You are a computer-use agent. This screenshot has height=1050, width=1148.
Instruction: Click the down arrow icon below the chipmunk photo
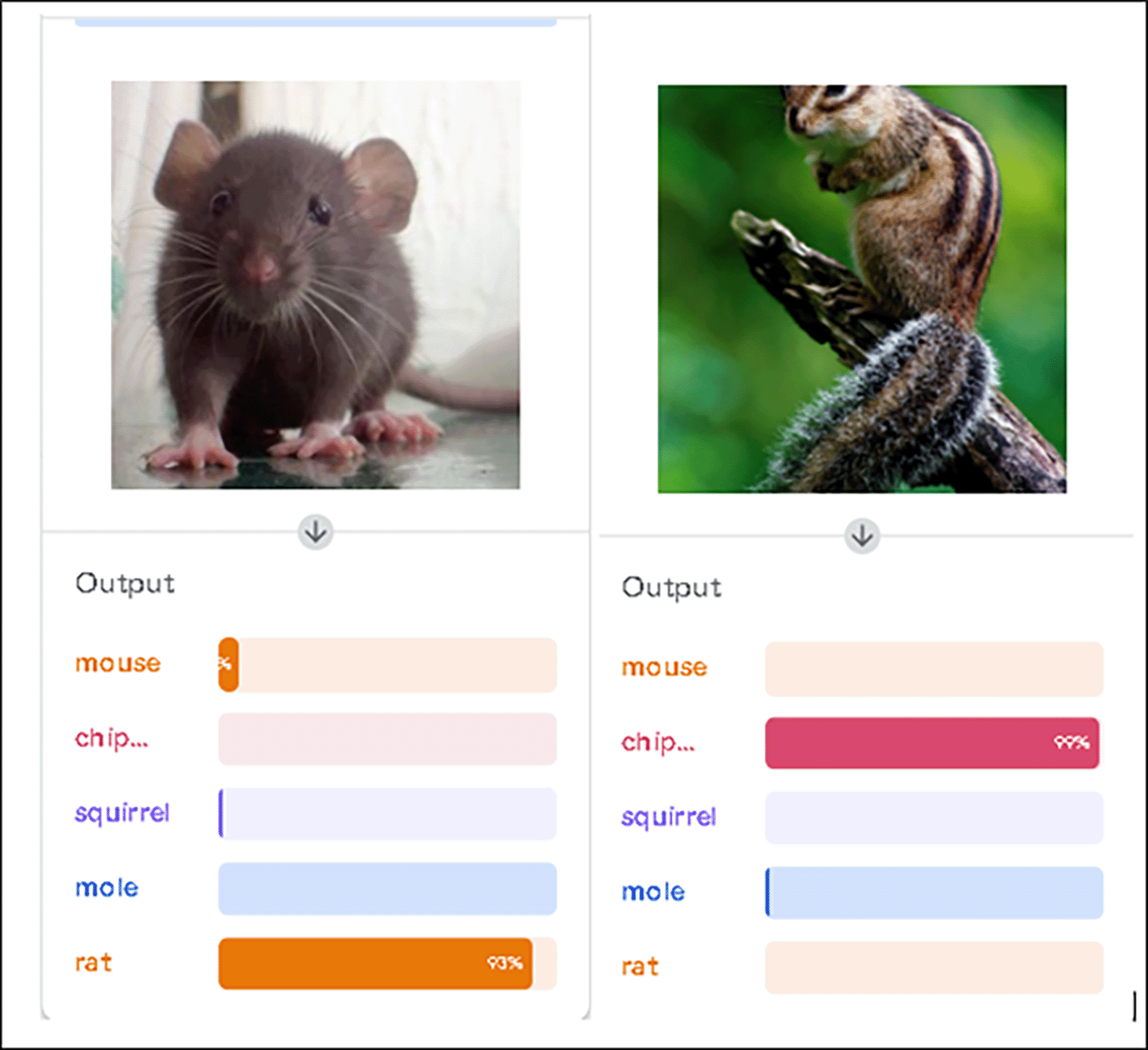[x=862, y=537]
